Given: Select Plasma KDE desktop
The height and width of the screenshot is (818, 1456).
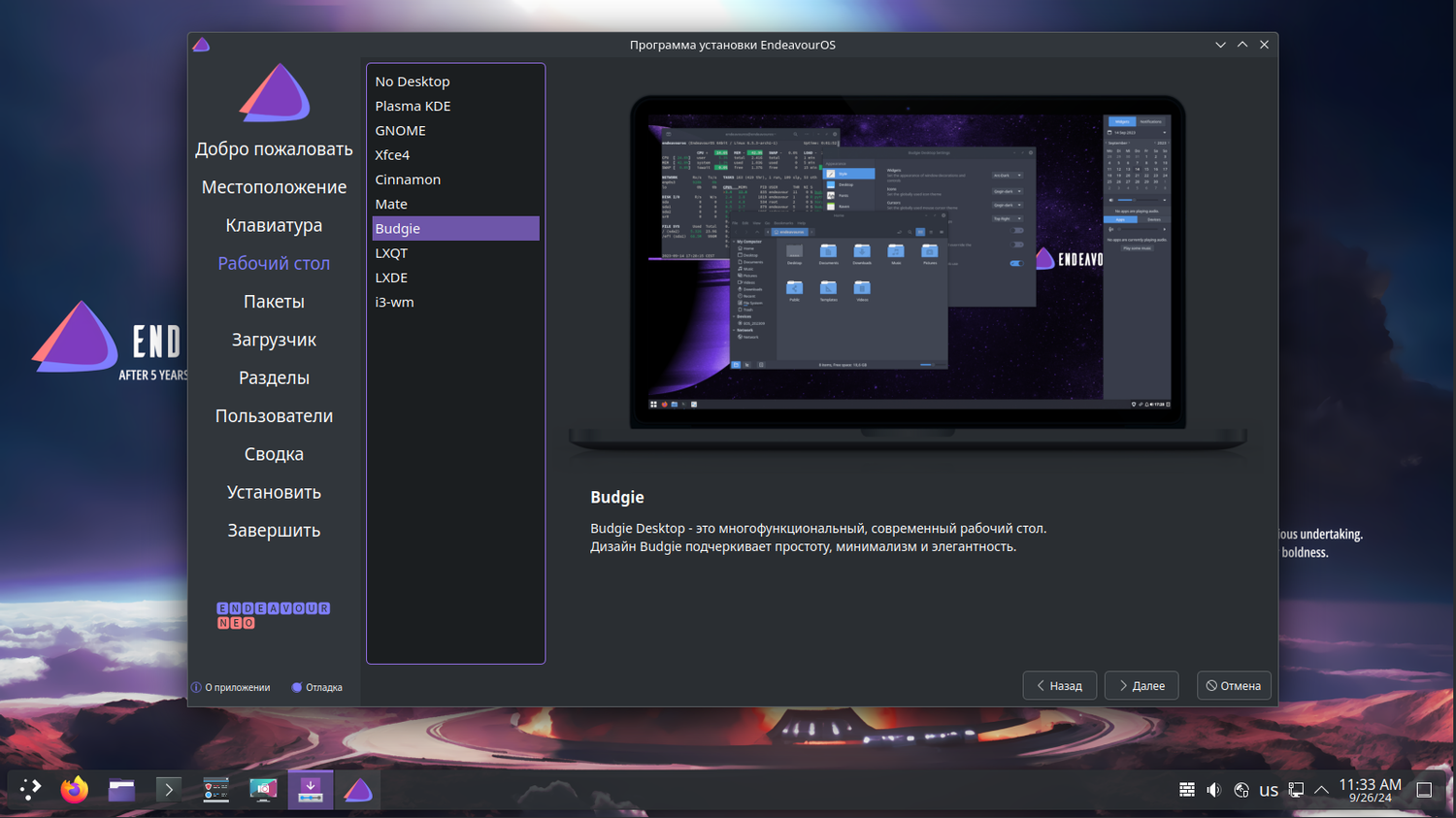Looking at the screenshot, I should (455, 106).
